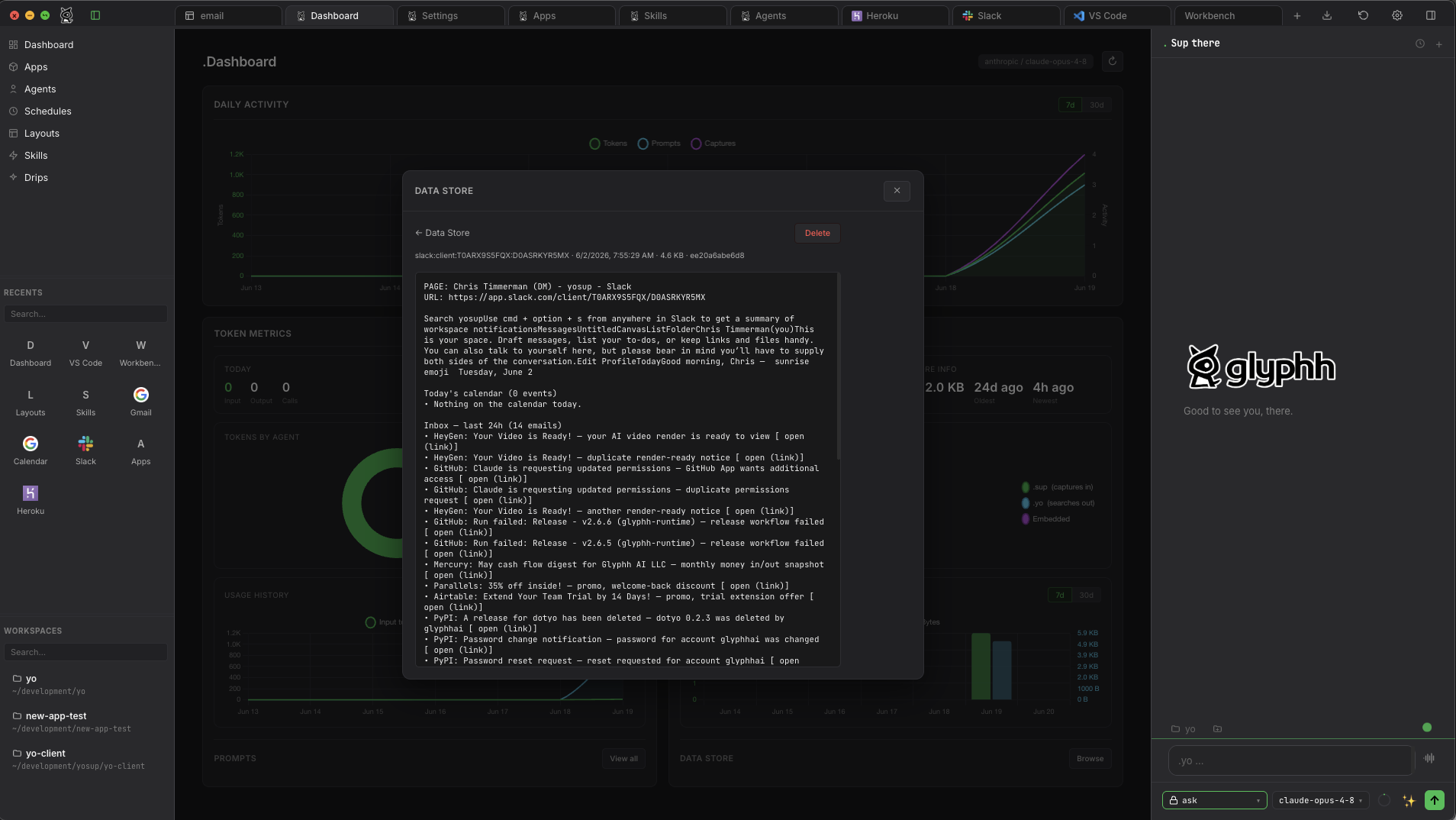
Task: Go back to the Data Store list
Action: (442, 233)
